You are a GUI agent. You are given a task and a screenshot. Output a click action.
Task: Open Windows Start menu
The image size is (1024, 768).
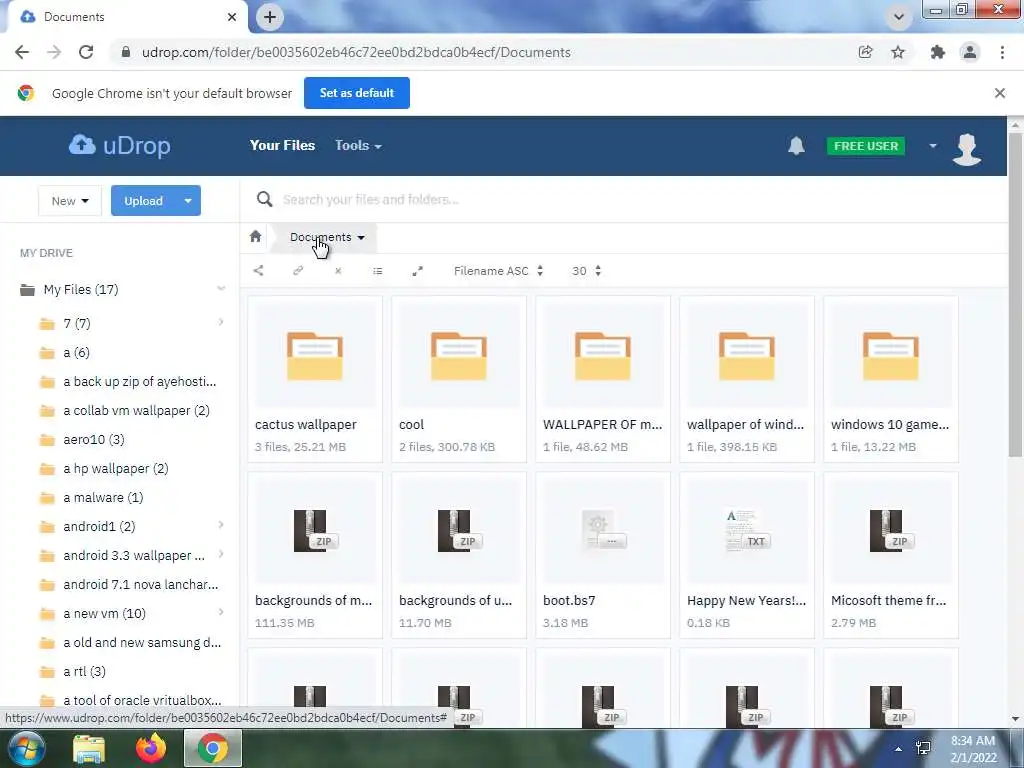tap(26, 748)
